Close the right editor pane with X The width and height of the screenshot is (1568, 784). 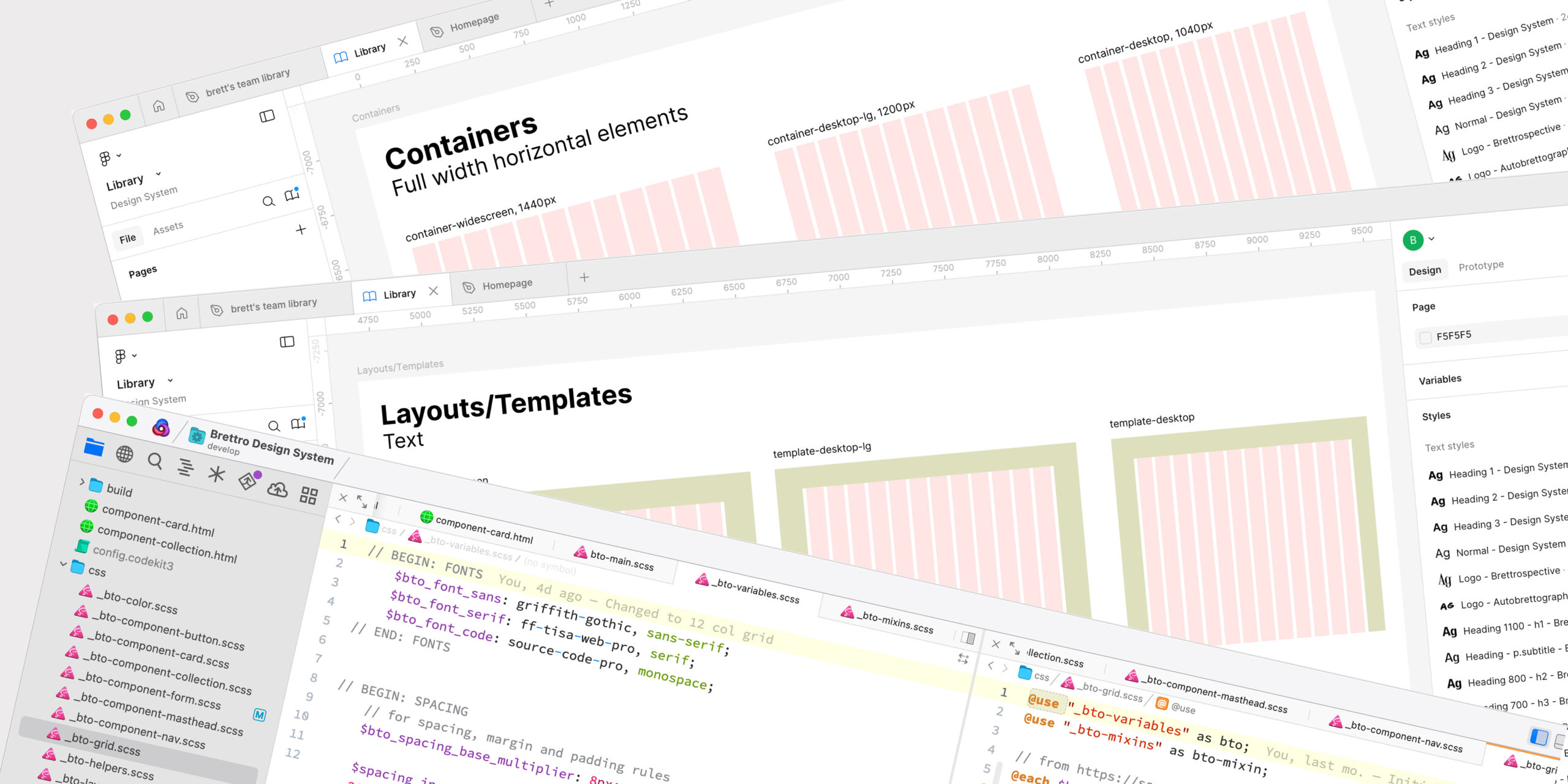click(996, 644)
